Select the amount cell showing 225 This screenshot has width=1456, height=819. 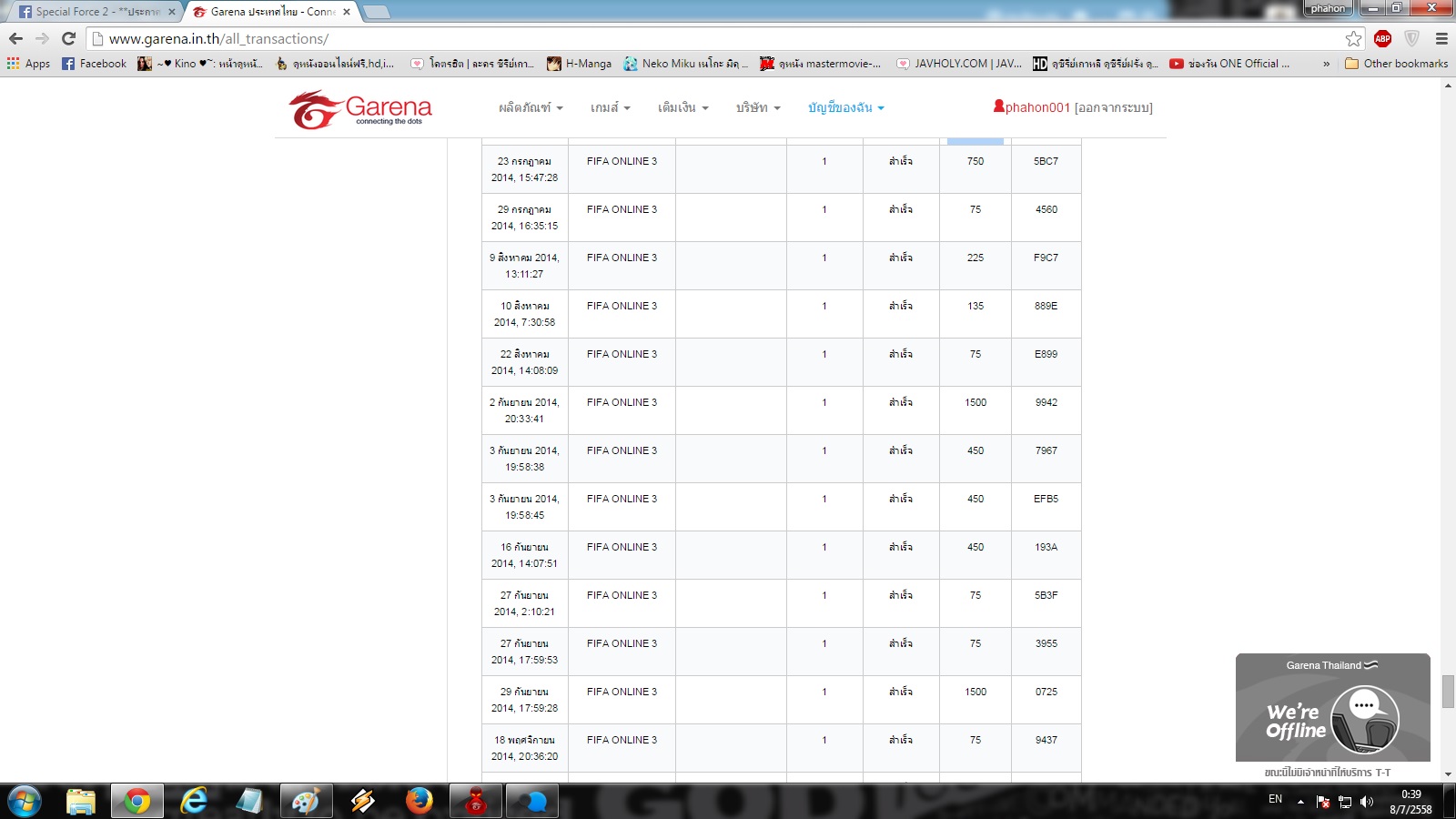pyautogui.click(x=976, y=266)
